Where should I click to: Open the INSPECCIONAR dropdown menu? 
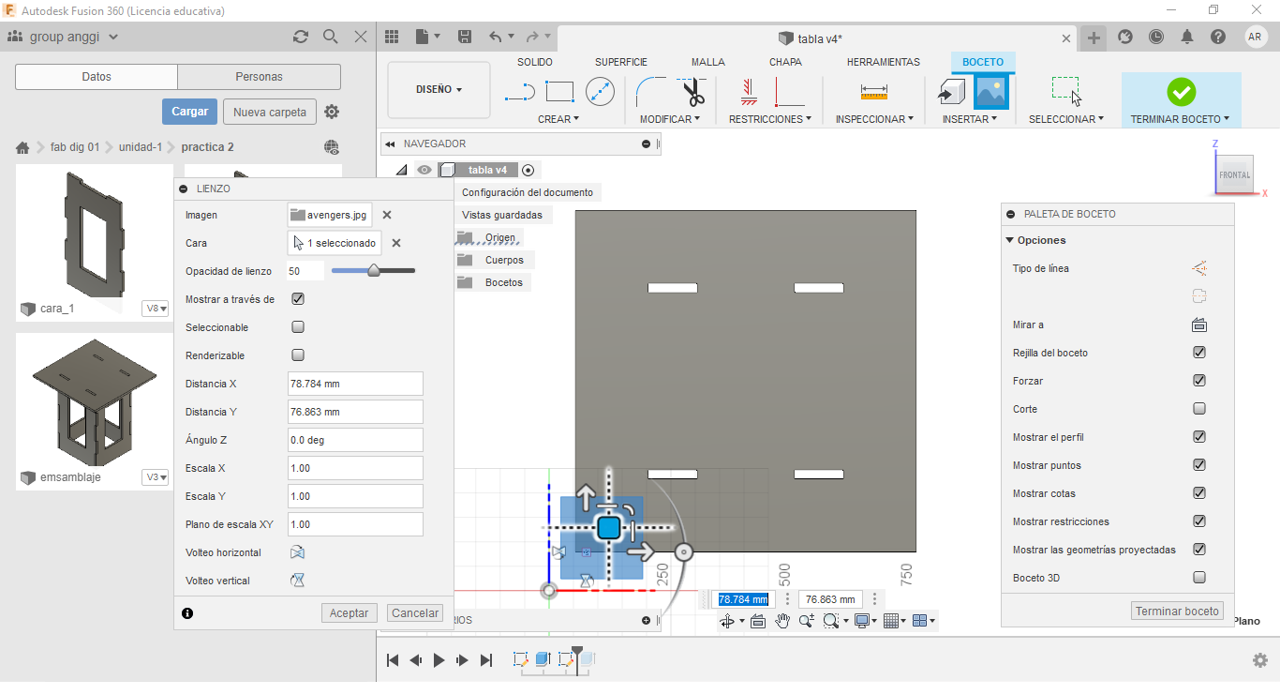(875, 119)
